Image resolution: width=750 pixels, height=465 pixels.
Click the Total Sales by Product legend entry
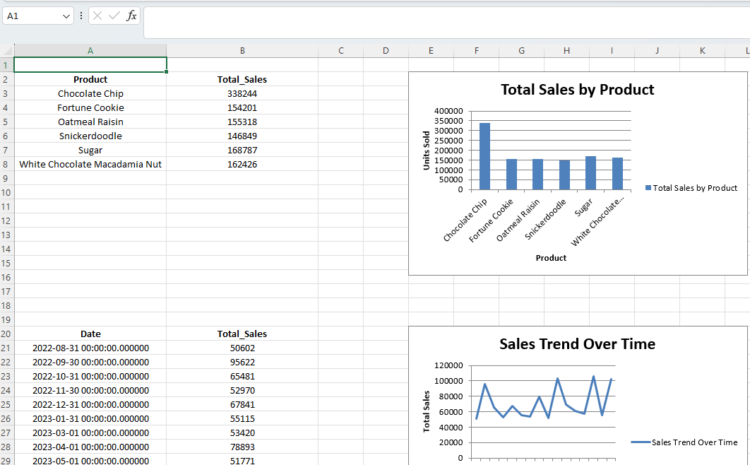tap(691, 188)
